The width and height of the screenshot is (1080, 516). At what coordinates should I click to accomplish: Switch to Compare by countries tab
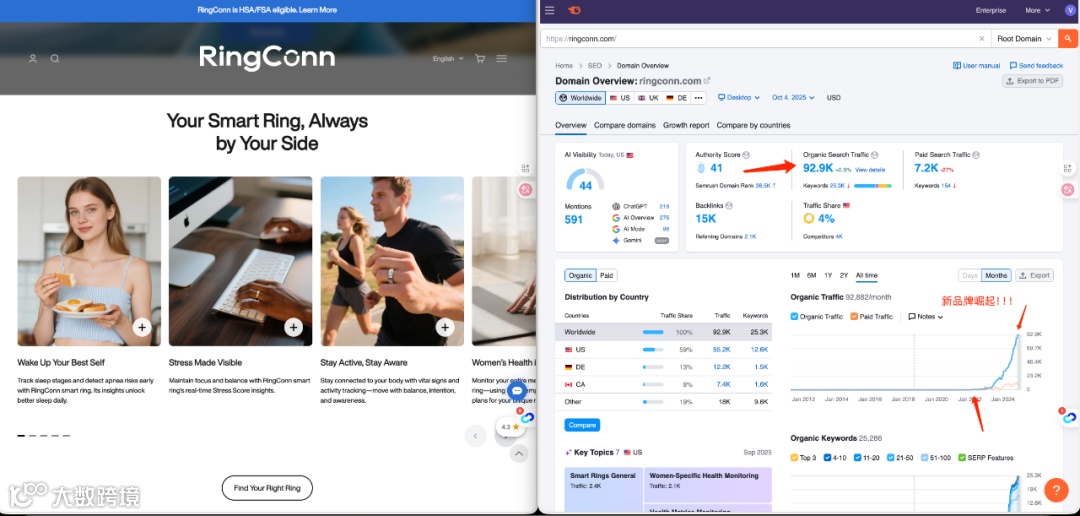[x=754, y=125]
